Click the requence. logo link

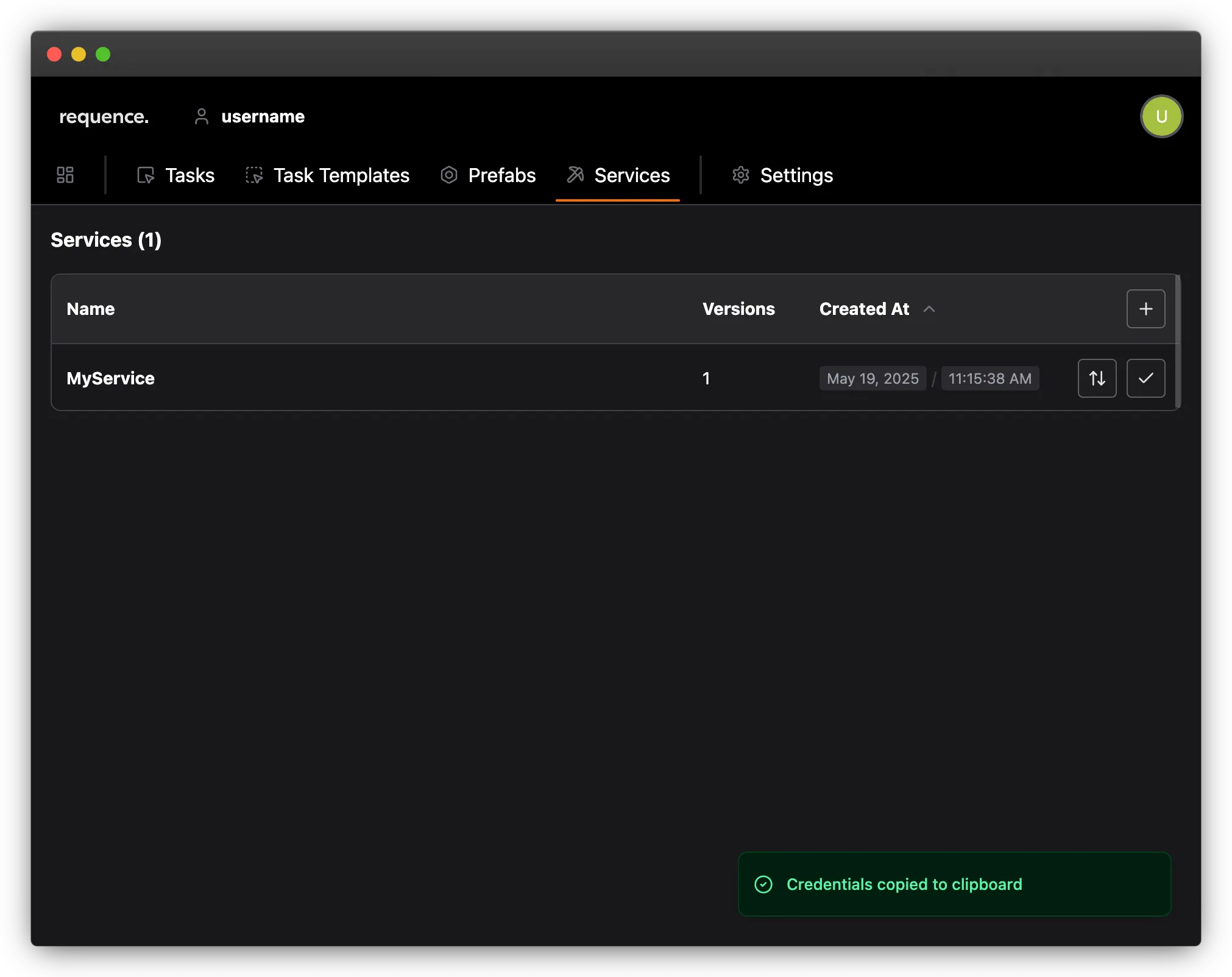click(x=104, y=116)
